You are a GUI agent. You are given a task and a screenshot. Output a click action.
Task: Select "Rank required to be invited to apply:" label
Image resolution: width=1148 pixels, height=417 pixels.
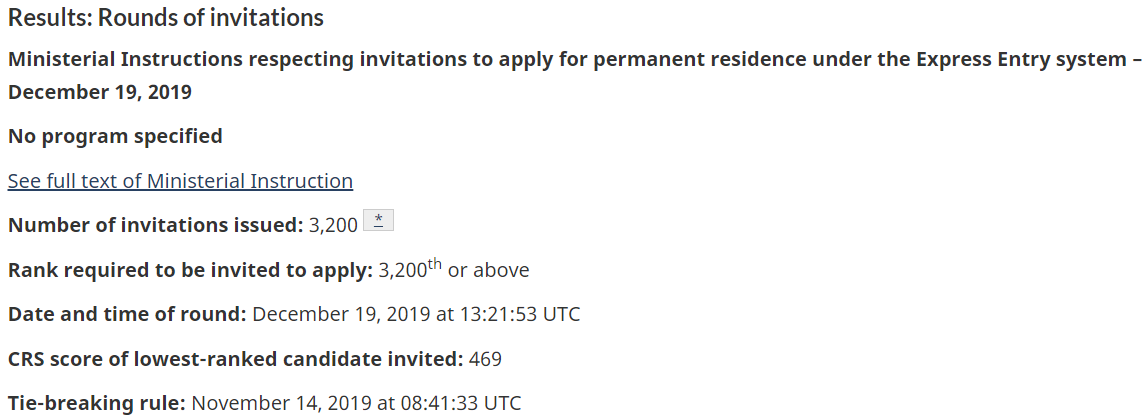click(190, 270)
